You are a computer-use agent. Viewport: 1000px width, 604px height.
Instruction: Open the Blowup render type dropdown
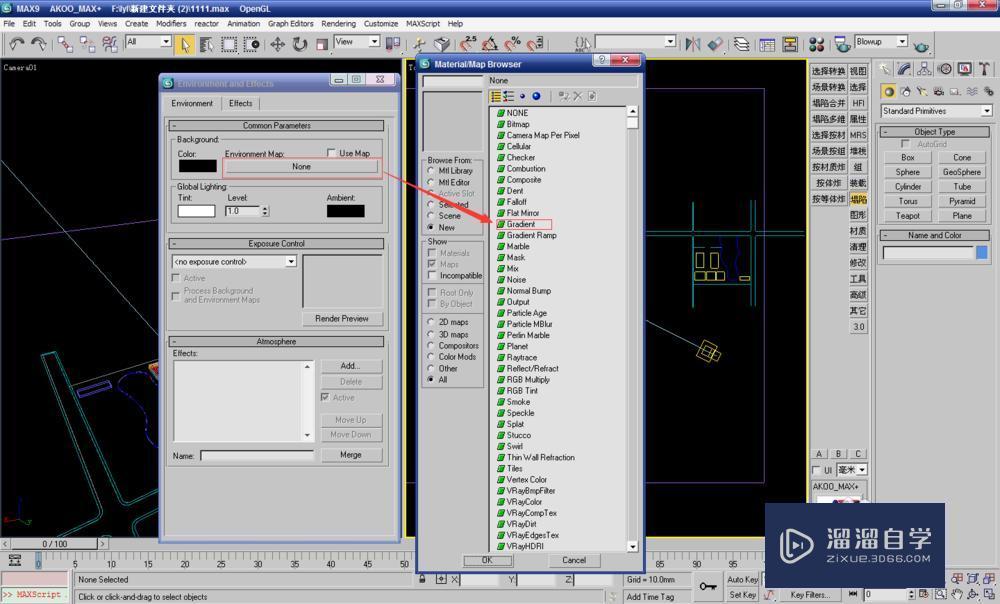tap(901, 42)
